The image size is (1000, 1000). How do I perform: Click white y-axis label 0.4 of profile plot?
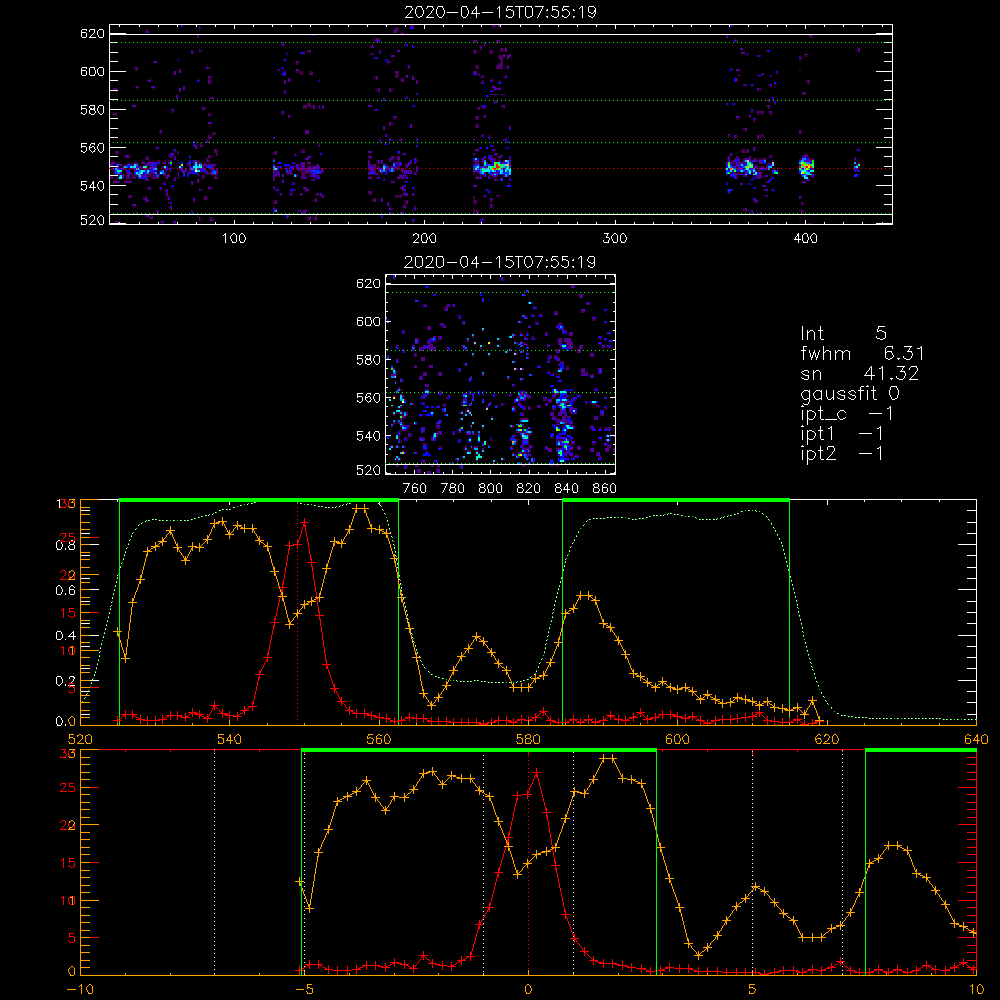pyautogui.click(x=65, y=635)
